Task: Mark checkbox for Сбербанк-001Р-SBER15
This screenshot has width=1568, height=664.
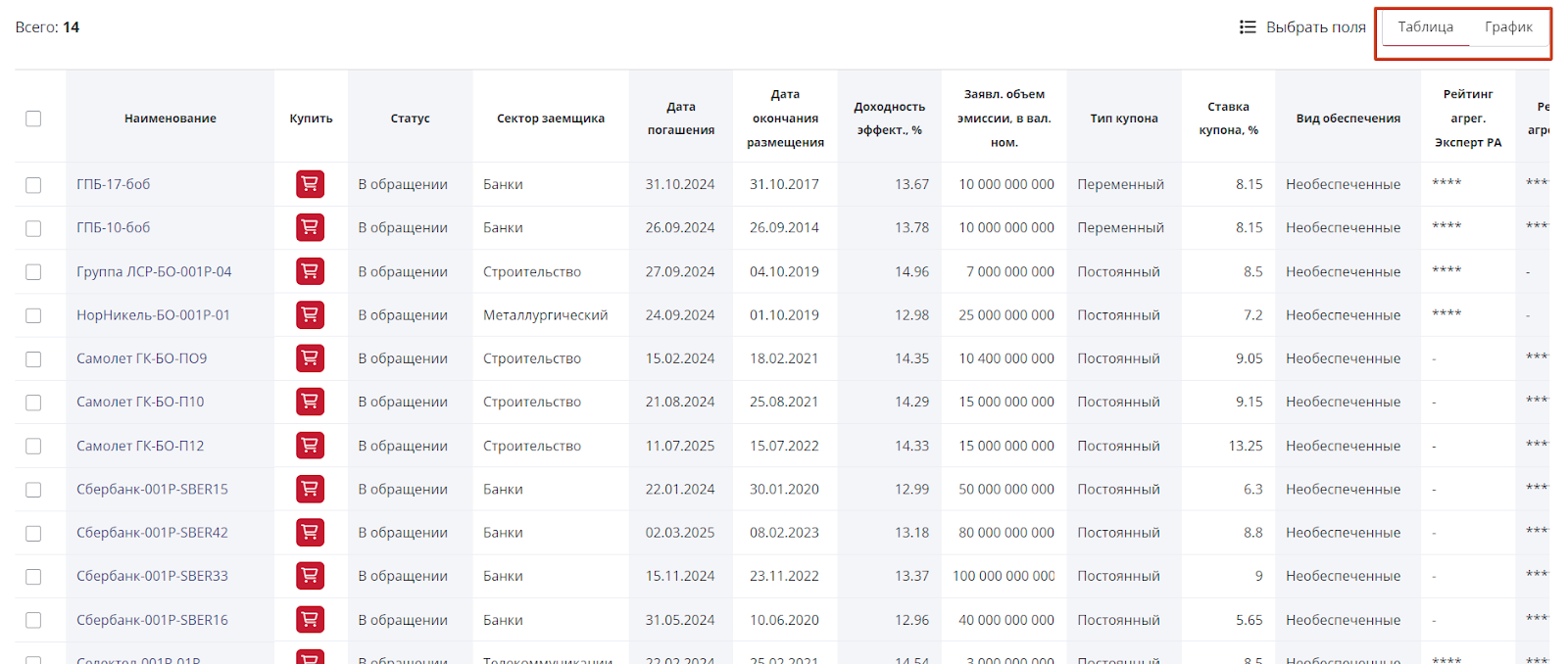Action: [33, 490]
